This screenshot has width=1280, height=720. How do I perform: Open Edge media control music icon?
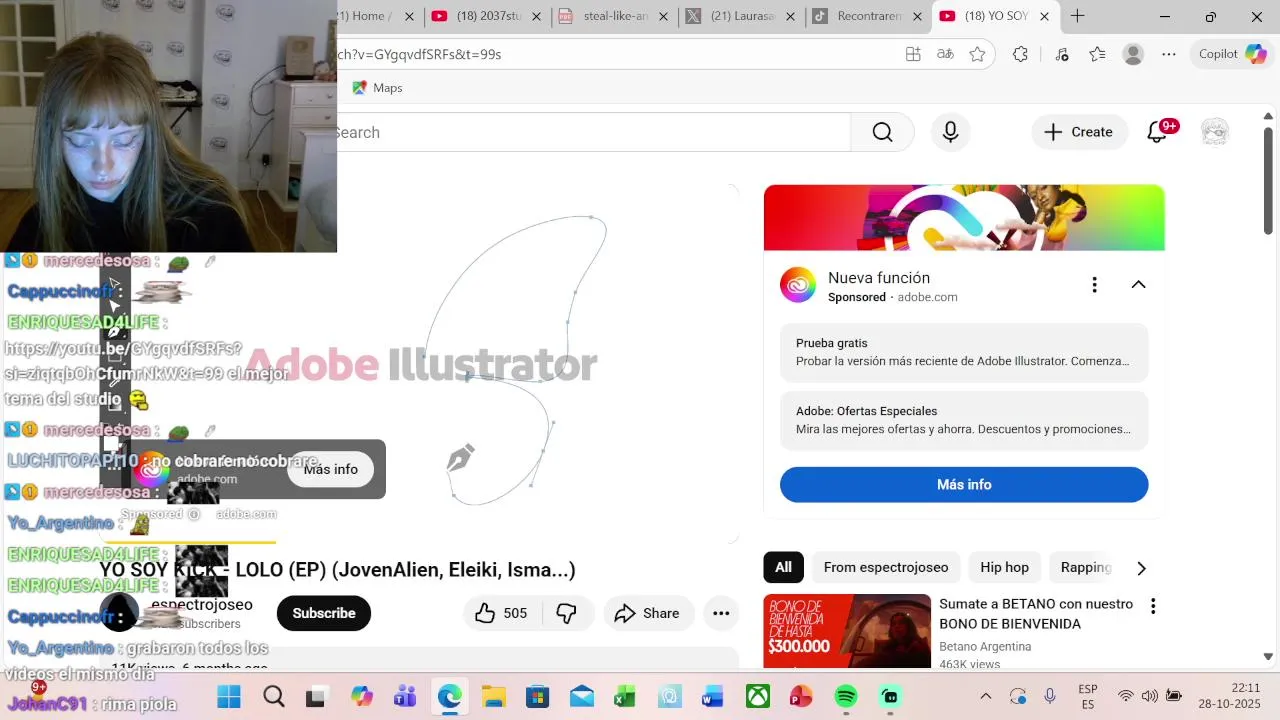(1062, 54)
